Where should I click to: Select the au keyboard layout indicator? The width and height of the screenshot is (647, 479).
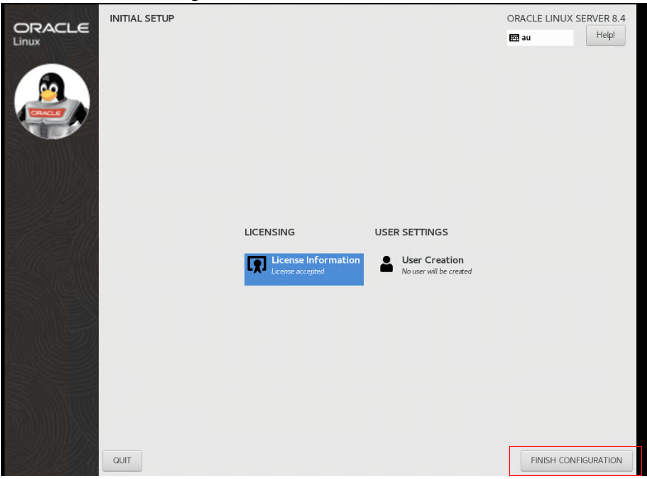click(x=540, y=38)
